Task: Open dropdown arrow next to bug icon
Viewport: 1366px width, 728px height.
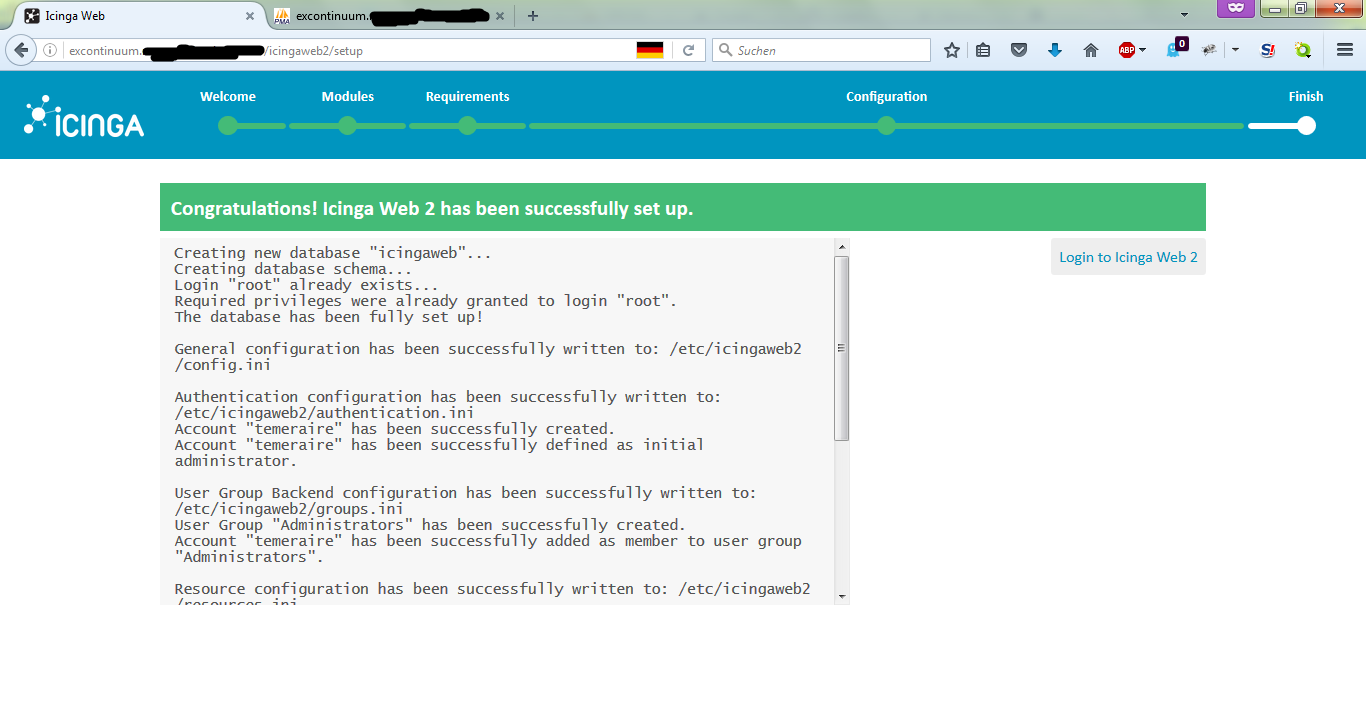Action: [x=1235, y=50]
